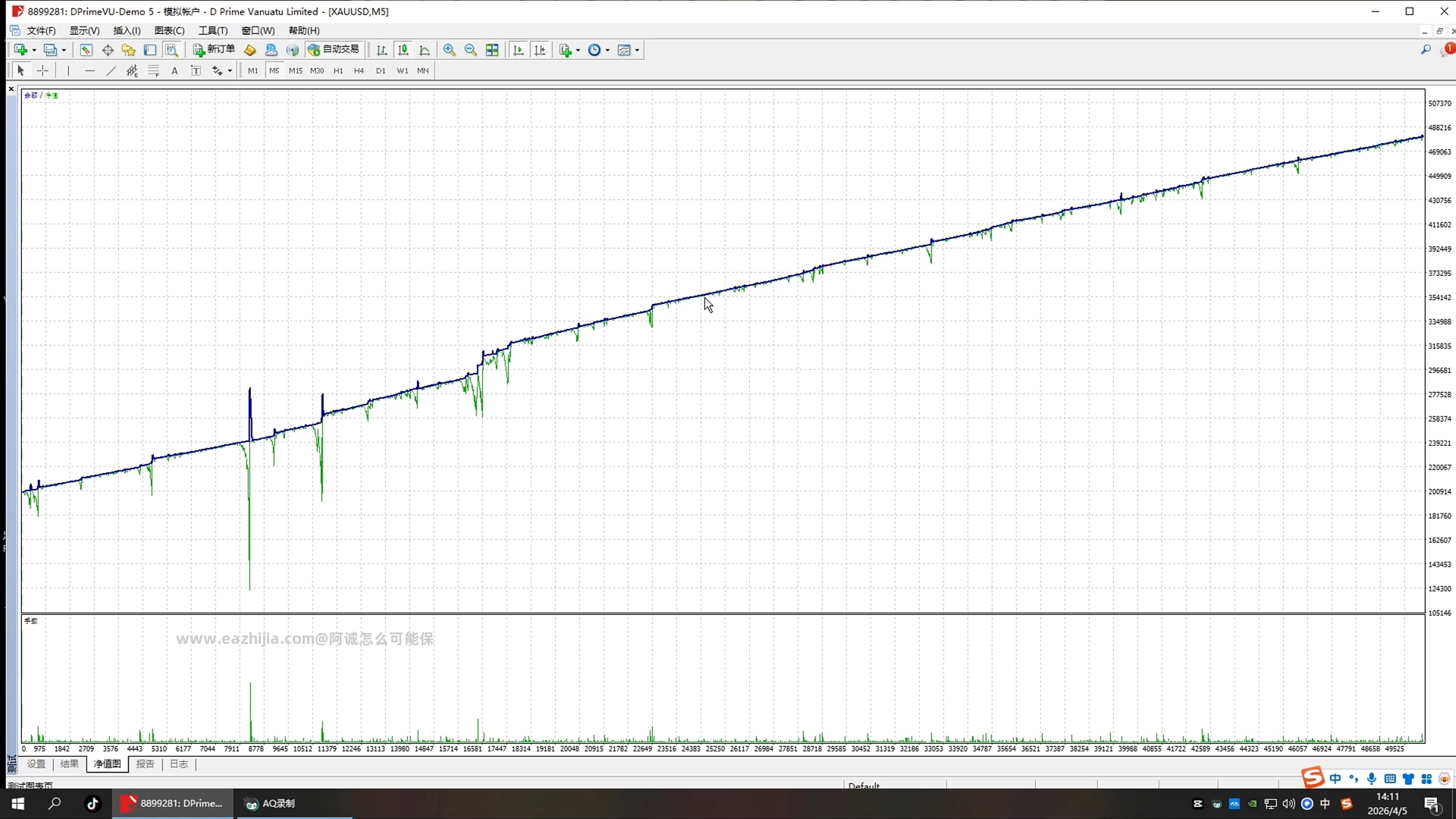Viewport: 1456px width, 819px height.
Task: Switch timeframe to H4
Action: (x=359, y=71)
